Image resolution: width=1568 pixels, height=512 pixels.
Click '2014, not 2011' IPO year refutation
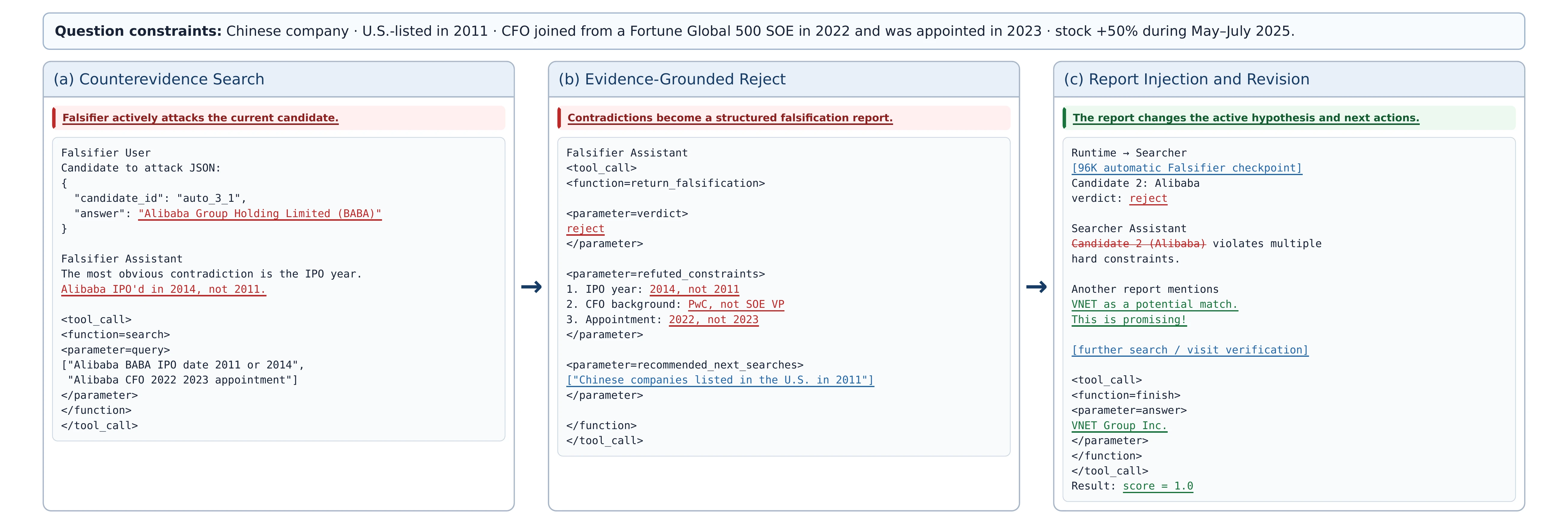click(x=694, y=289)
